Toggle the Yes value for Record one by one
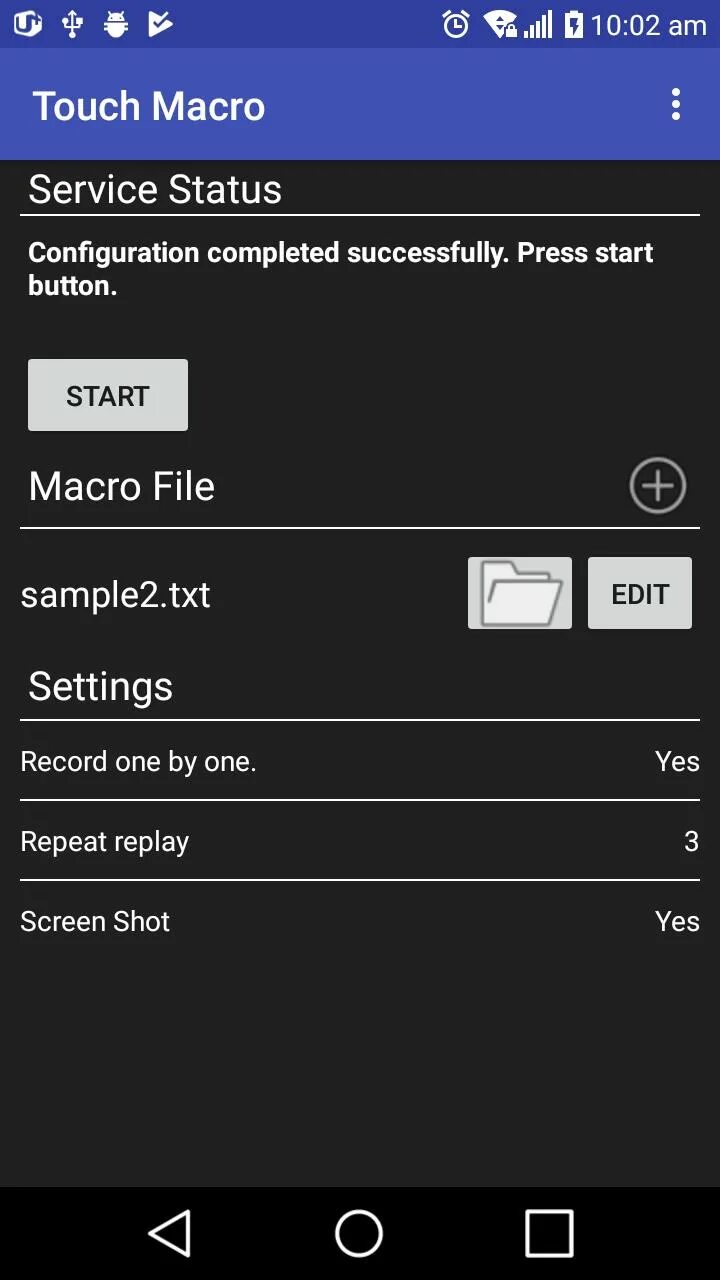This screenshot has height=1280, width=720. coord(677,762)
